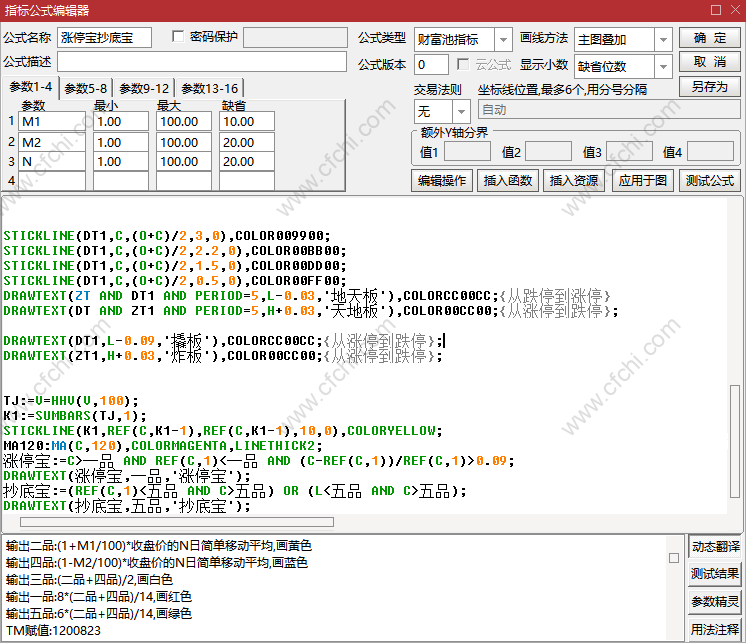Click the TM赋值:1200823 line
The width and height of the screenshot is (746, 643).
(53, 631)
